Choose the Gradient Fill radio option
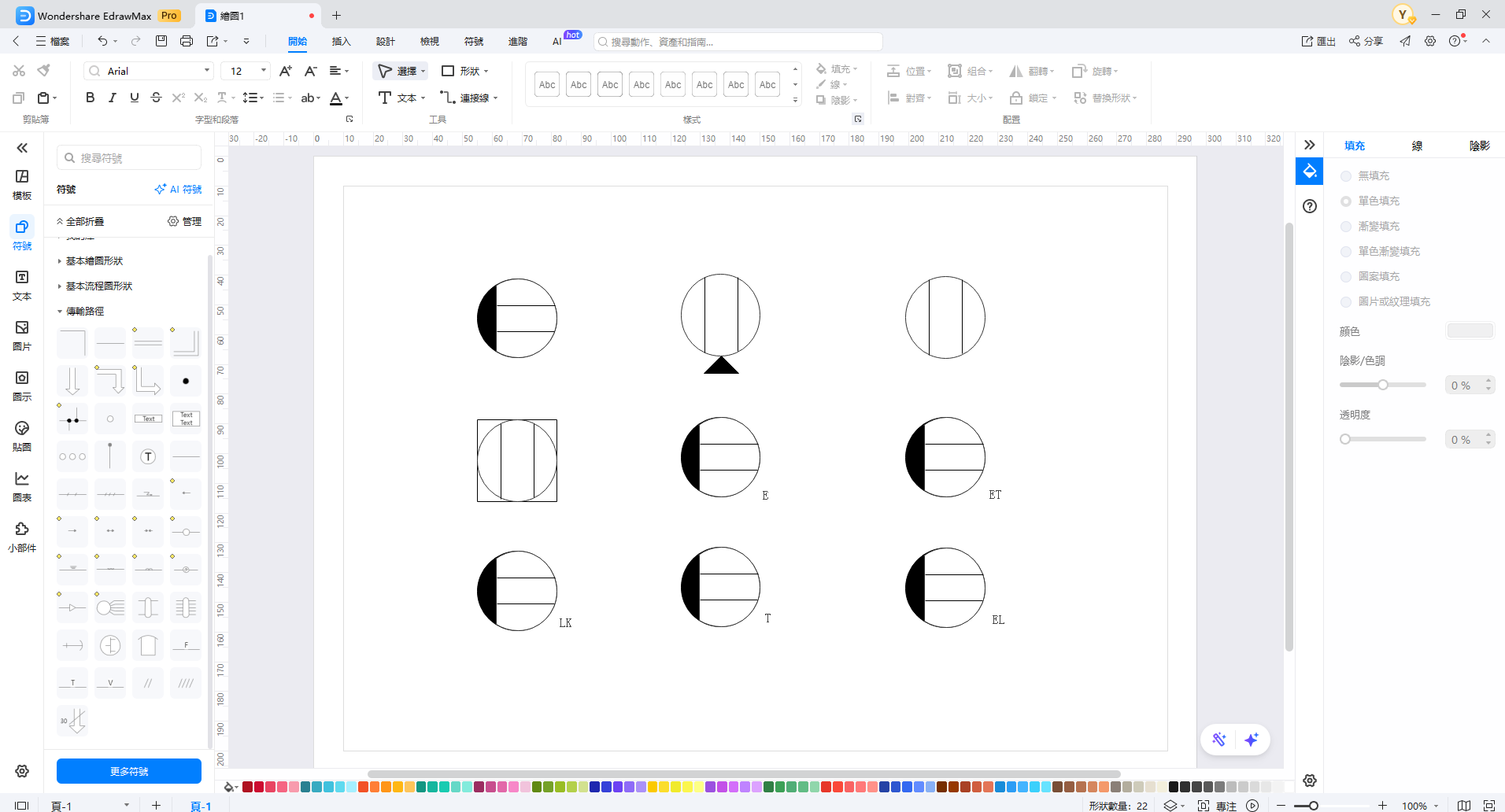 pos(1346,227)
